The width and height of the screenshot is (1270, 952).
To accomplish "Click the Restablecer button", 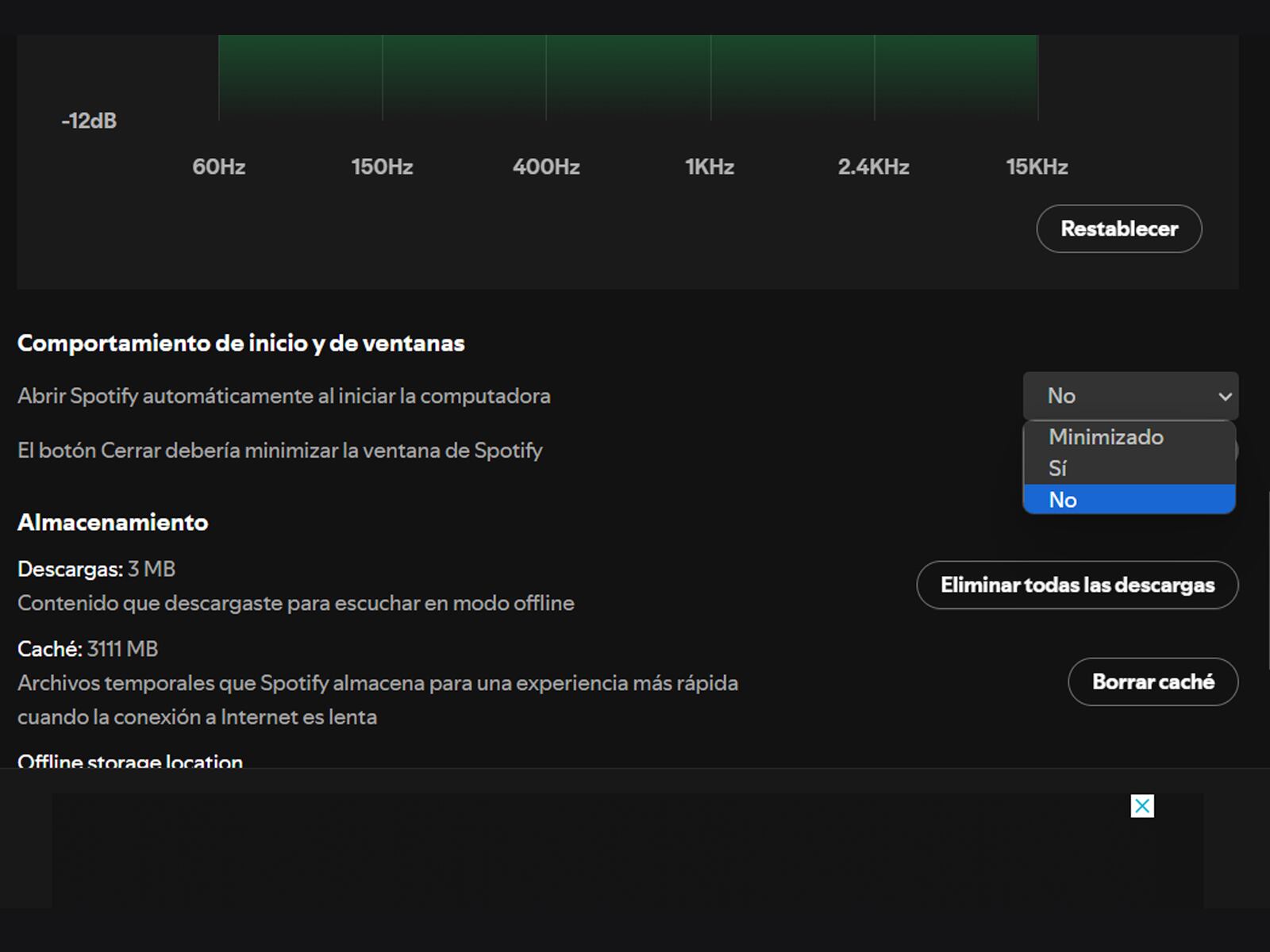I will (1118, 228).
